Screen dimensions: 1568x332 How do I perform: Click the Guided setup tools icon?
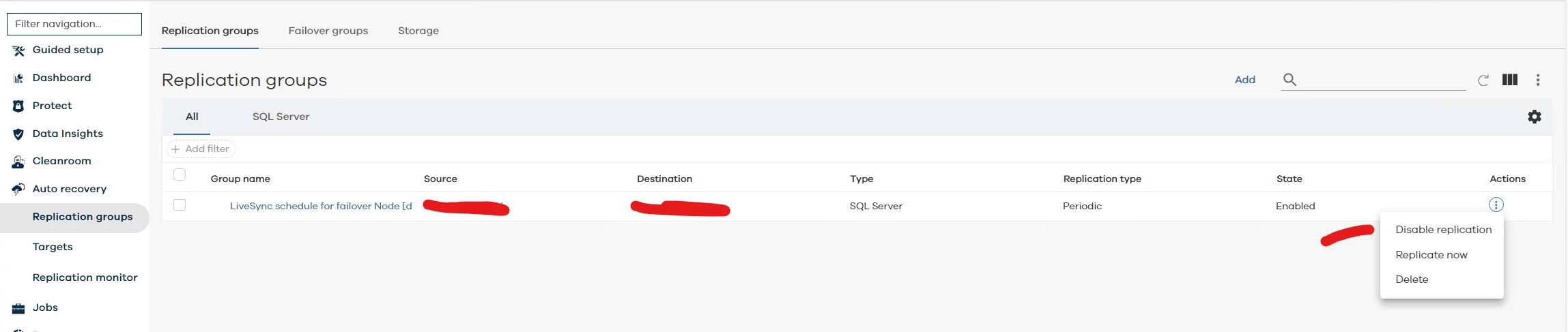click(18, 50)
